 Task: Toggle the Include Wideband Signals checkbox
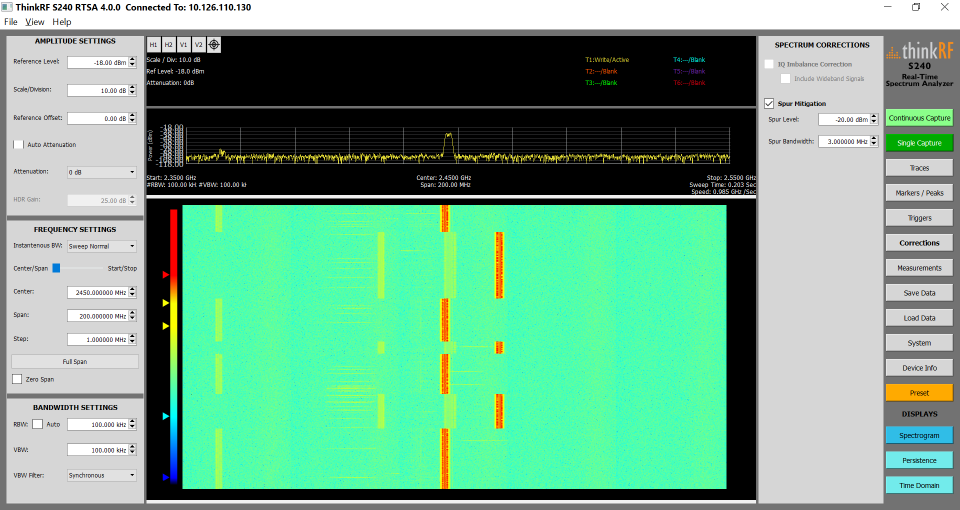786,78
